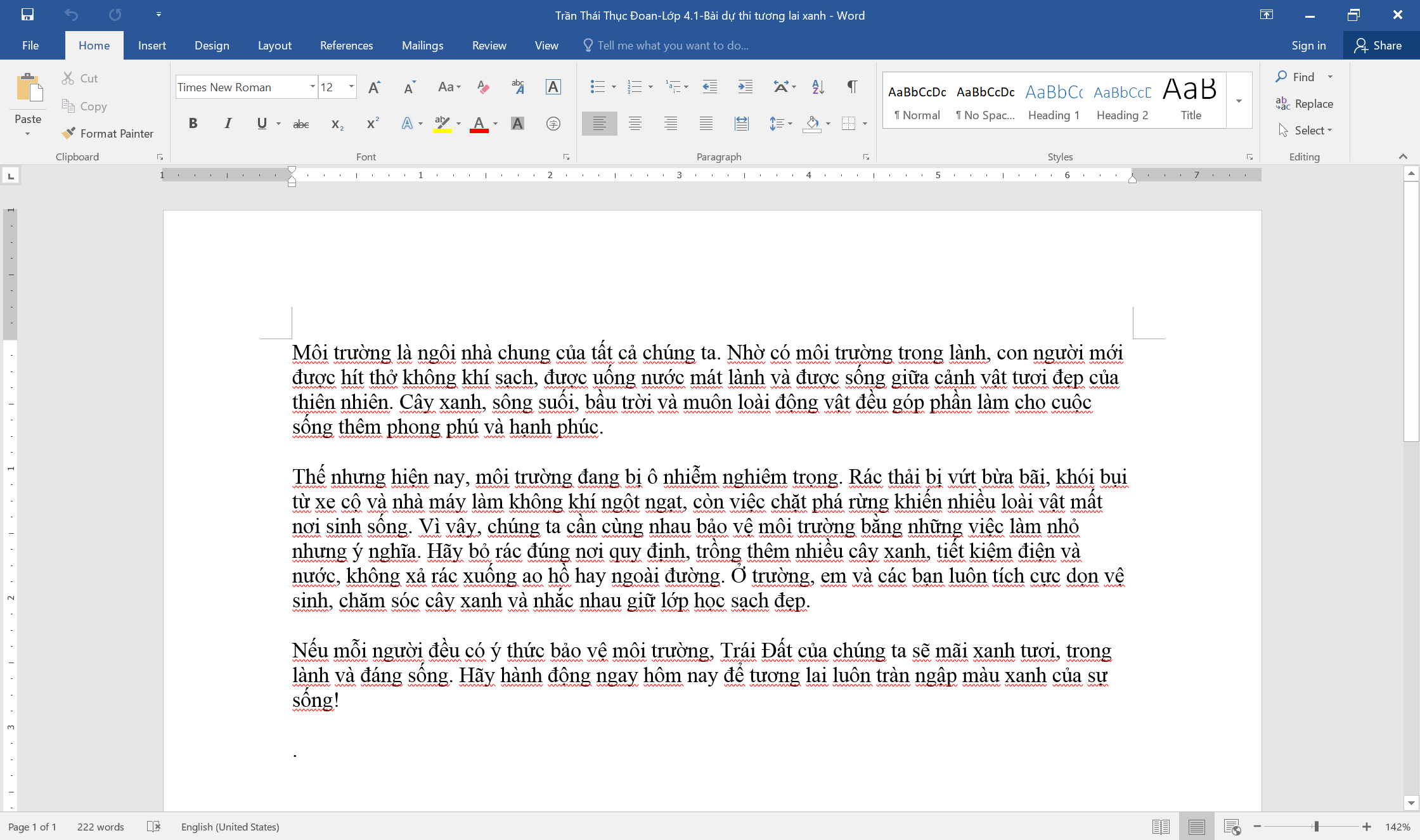Open the Change Case menu
The height and width of the screenshot is (840, 1420).
(x=449, y=87)
